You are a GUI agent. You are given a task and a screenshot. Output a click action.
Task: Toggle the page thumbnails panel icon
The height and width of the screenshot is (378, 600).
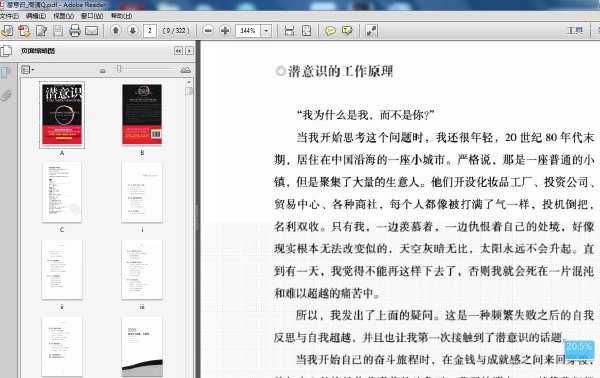pos(6,51)
